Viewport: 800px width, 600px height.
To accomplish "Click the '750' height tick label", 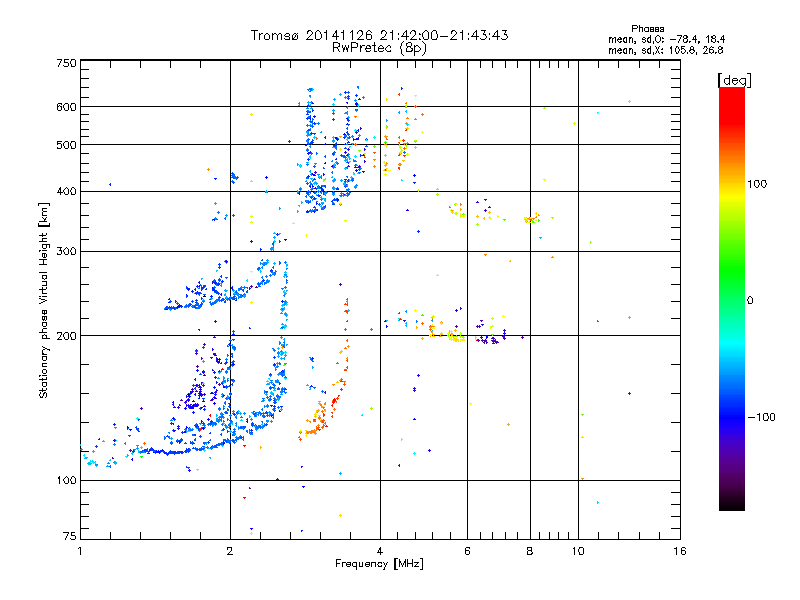I will coord(66,63).
